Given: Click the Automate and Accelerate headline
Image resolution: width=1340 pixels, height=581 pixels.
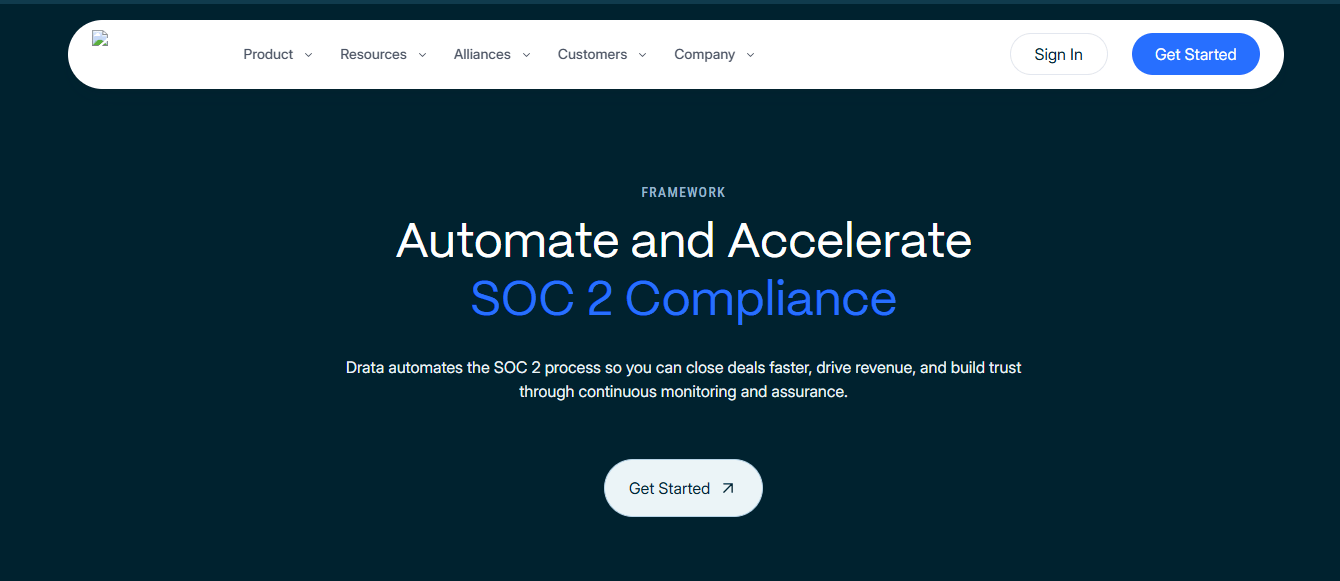Looking at the screenshot, I should point(684,241).
